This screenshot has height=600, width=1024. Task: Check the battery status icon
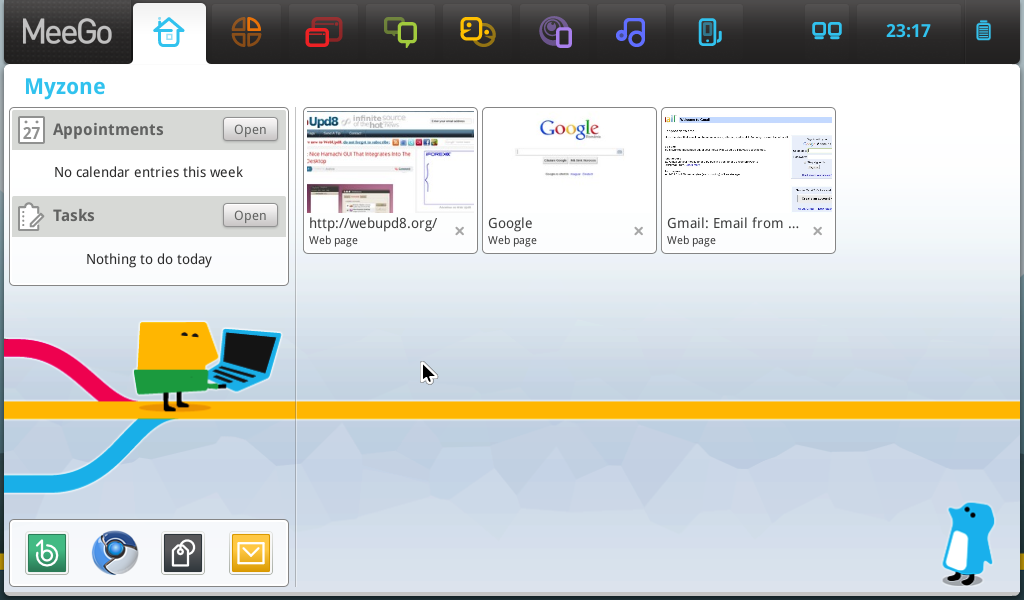pos(984,31)
